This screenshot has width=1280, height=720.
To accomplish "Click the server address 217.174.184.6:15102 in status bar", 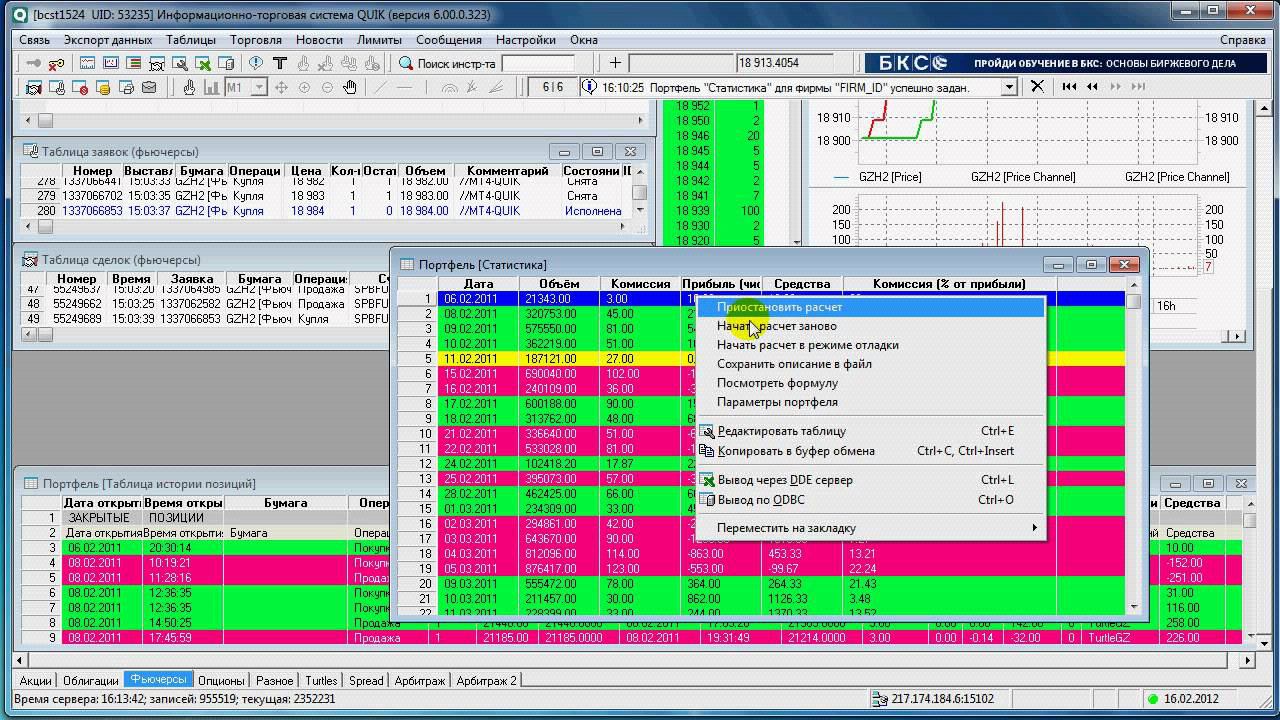I will point(943,699).
